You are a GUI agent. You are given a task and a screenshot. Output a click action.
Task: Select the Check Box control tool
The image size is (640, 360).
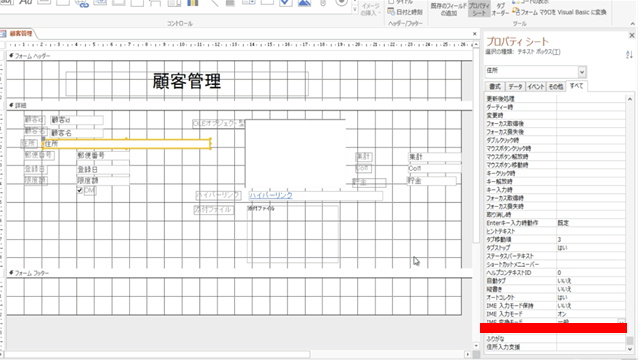point(285,3)
